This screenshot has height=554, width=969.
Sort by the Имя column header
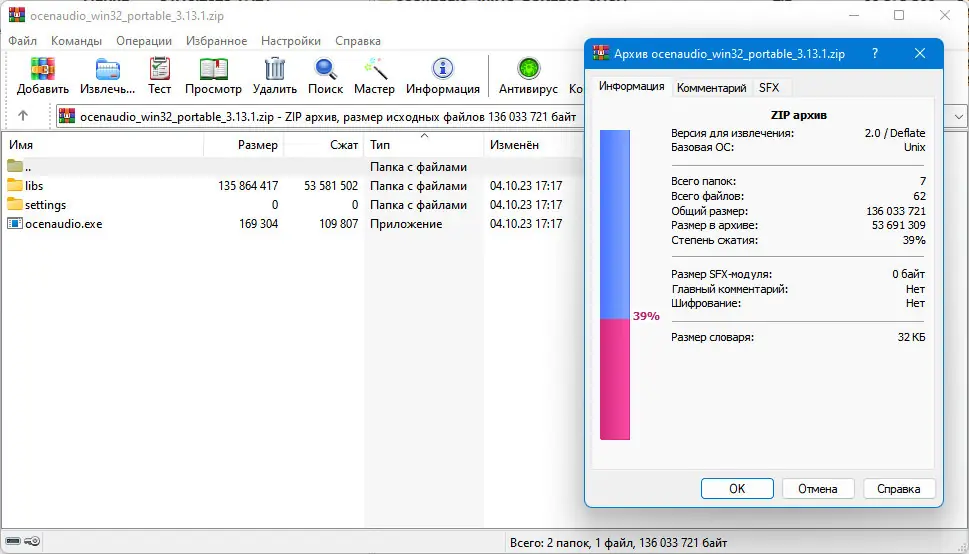click(103, 145)
